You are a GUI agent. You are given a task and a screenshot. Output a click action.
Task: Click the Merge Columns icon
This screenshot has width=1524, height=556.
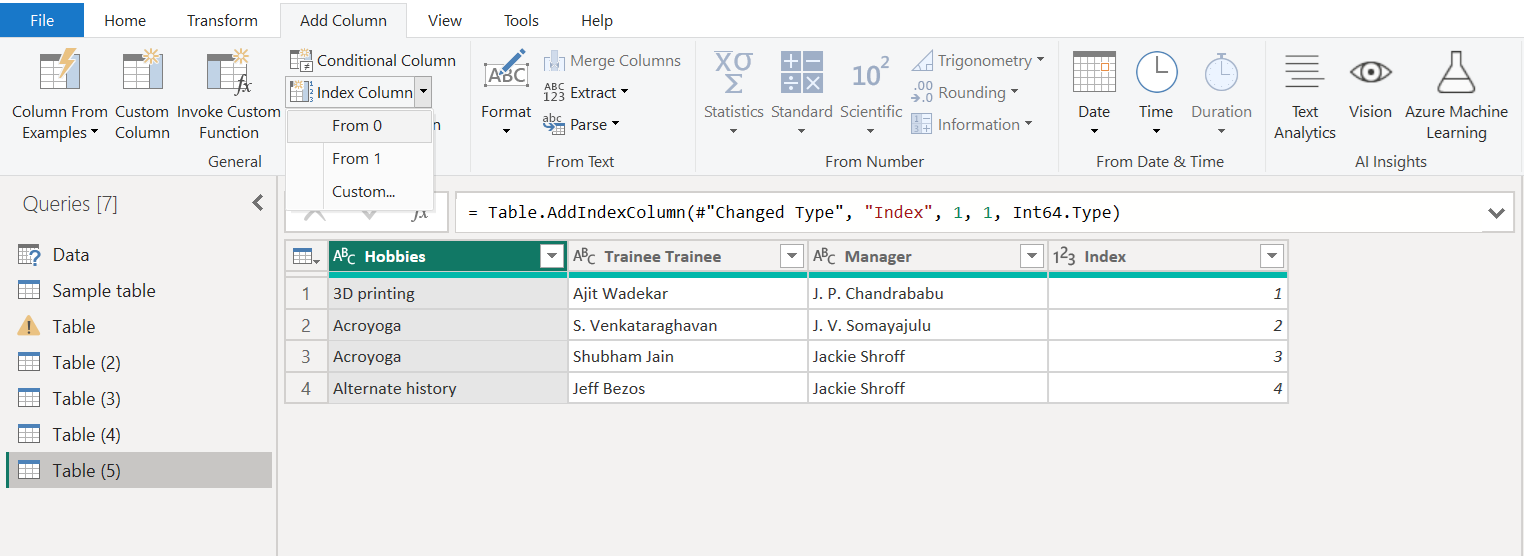[x=554, y=60]
